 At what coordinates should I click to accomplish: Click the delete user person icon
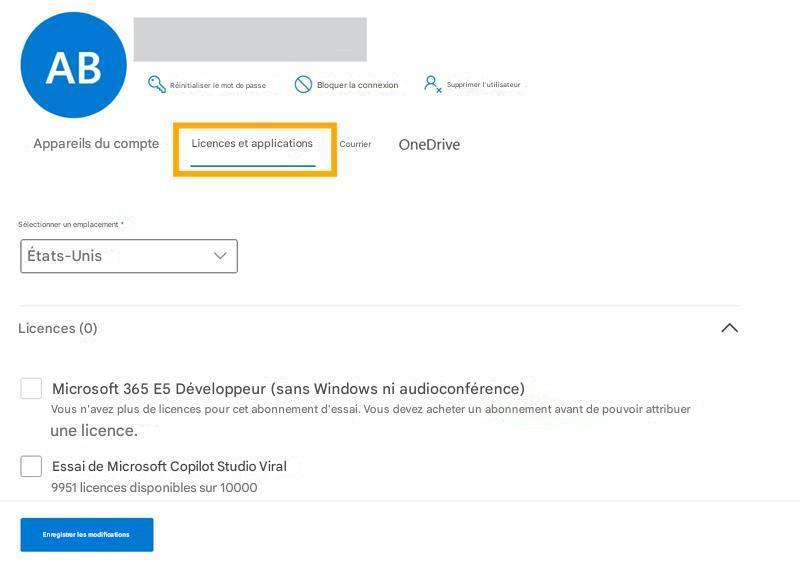coord(432,84)
